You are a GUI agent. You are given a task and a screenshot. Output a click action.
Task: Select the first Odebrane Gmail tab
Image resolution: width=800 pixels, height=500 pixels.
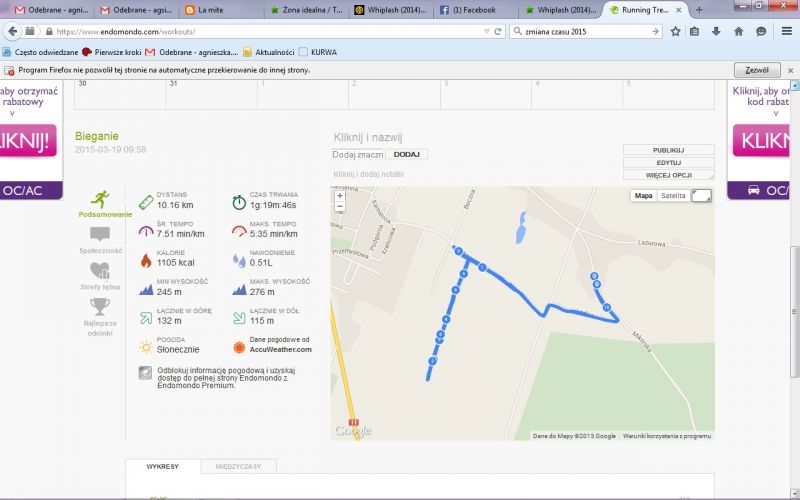[52, 10]
